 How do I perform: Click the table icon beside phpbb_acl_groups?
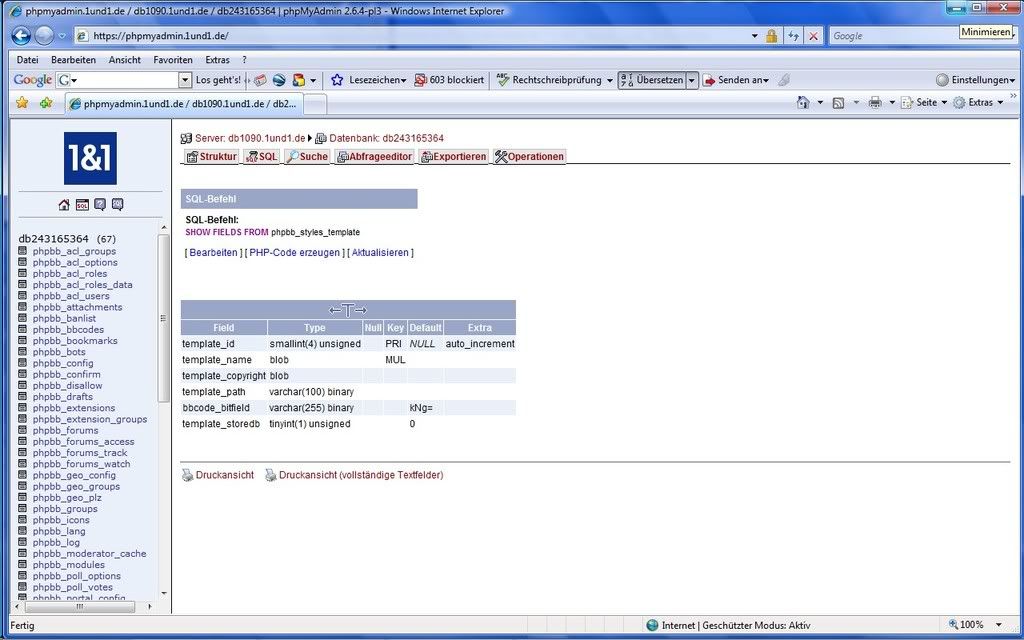[22, 251]
